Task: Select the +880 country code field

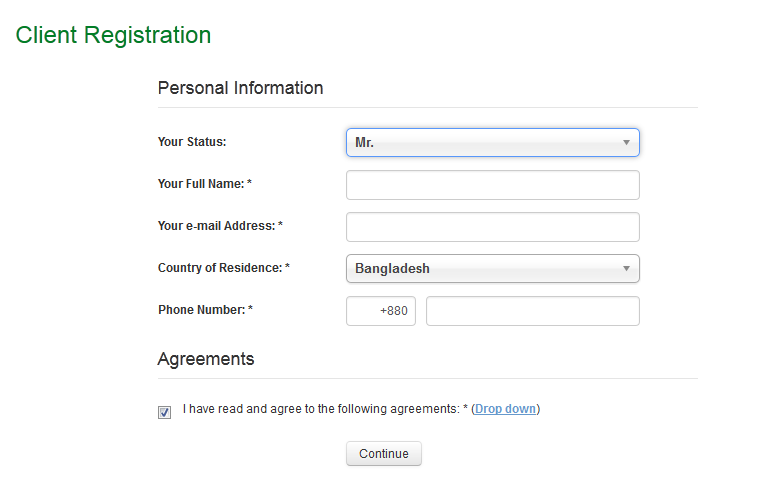Action: pyautogui.click(x=381, y=311)
